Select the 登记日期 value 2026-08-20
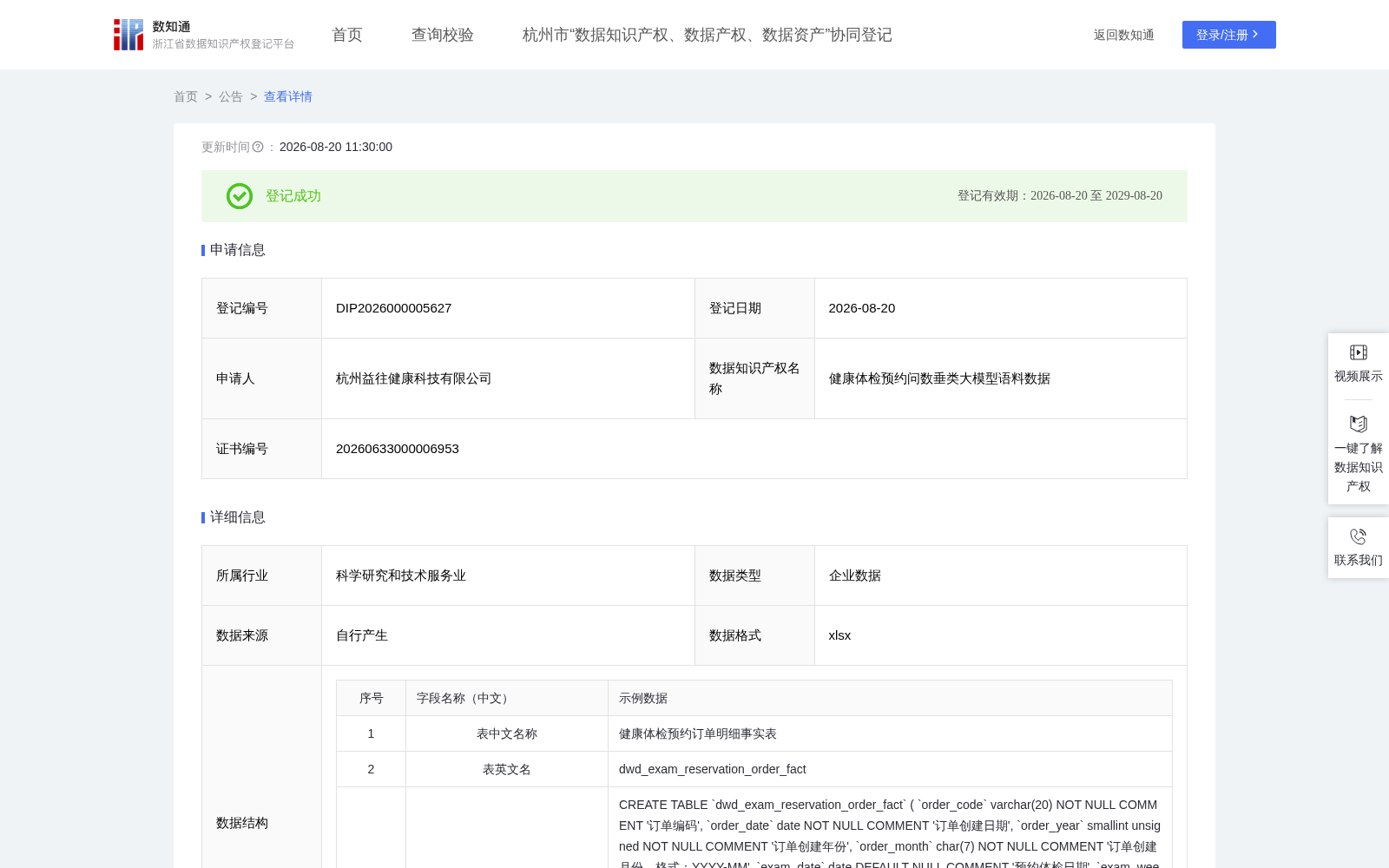 pyautogui.click(x=862, y=308)
